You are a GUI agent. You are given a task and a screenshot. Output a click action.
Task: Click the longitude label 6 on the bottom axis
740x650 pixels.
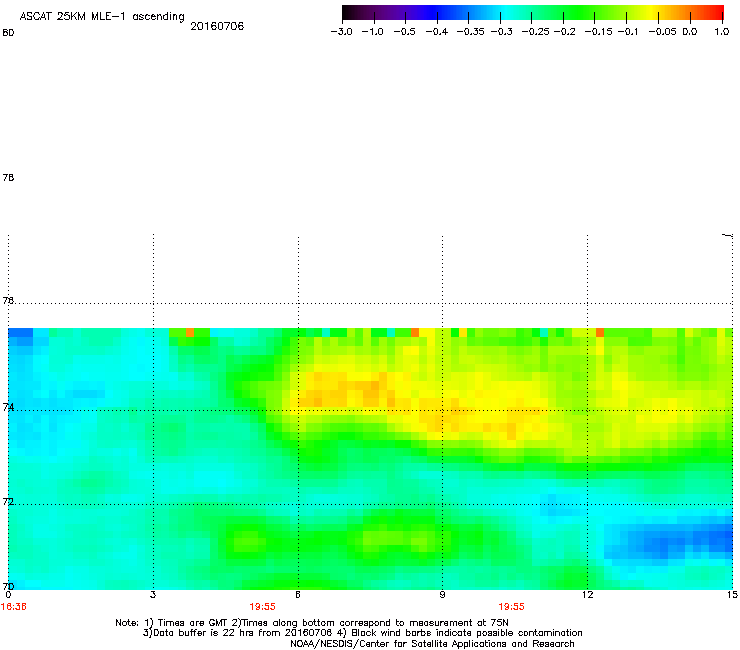click(x=298, y=595)
